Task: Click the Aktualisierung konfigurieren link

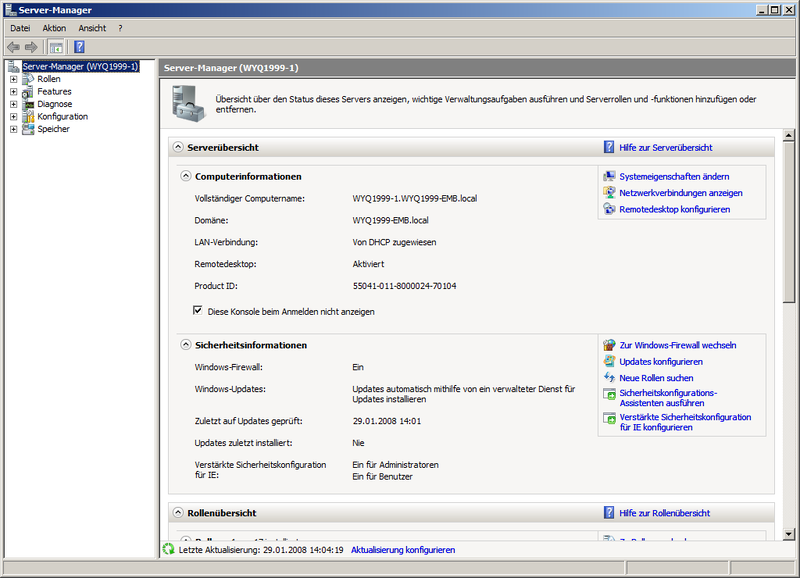Action: point(402,549)
